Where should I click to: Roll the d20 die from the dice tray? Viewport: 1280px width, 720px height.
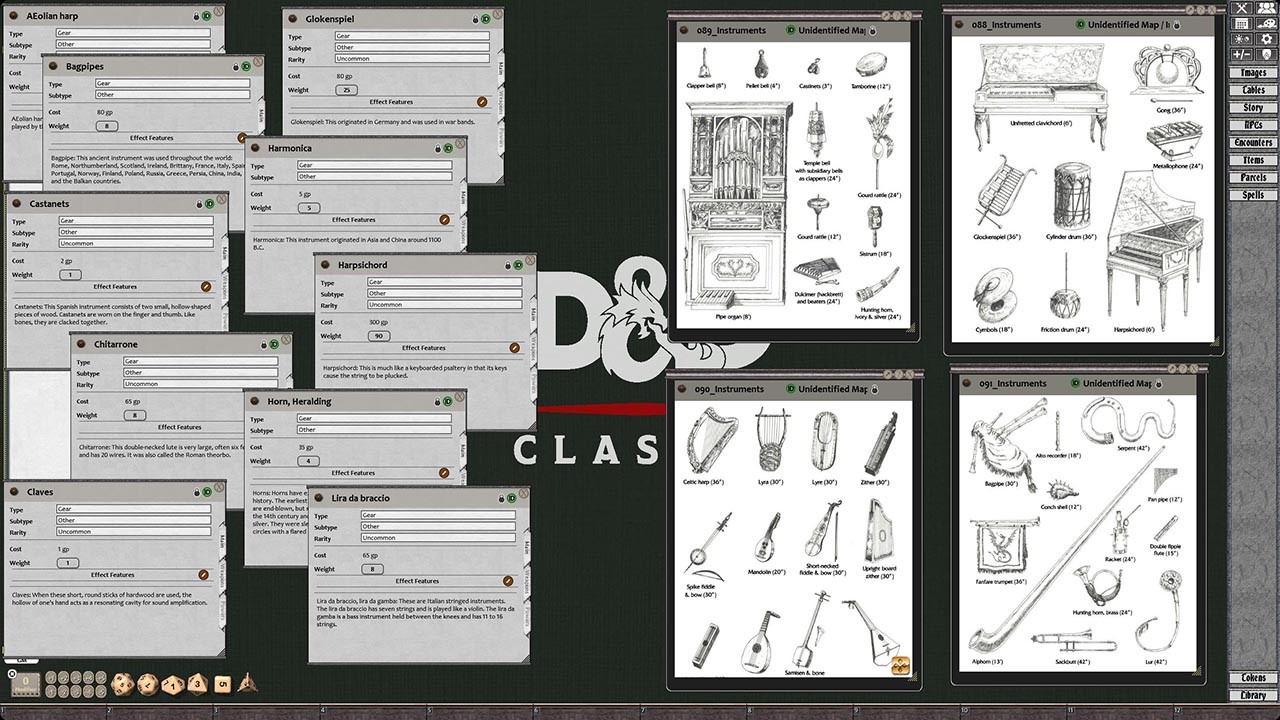pos(120,683)
